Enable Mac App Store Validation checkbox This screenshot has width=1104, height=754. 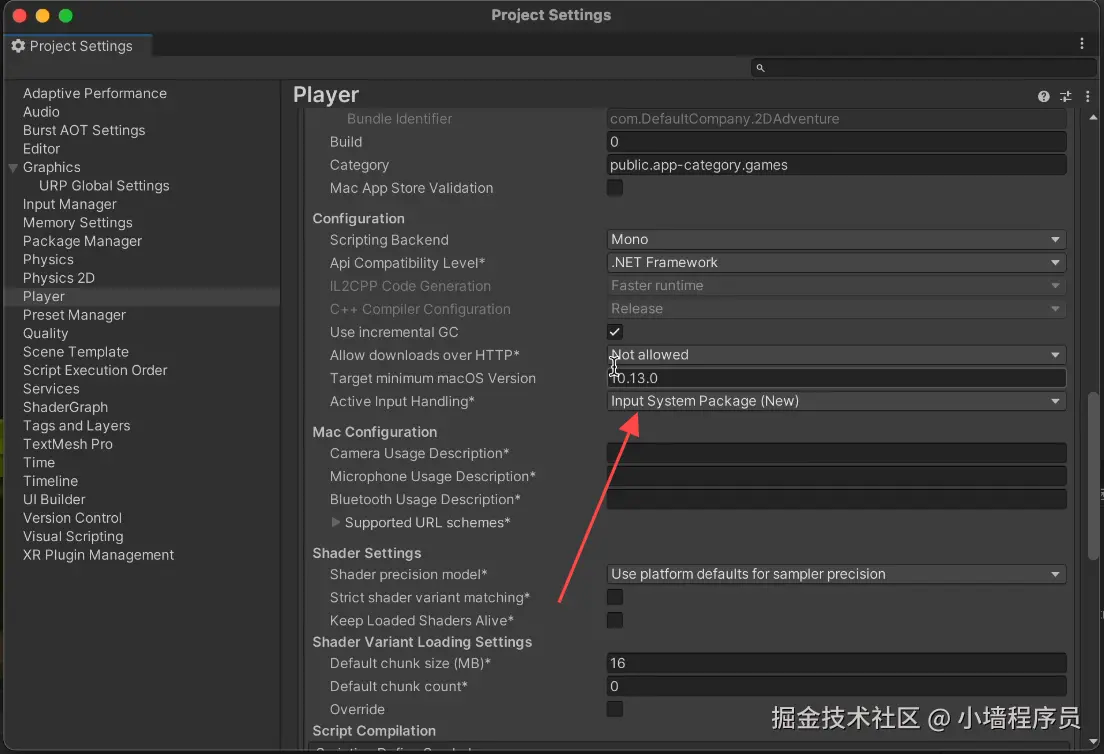[x=615, y=188]
